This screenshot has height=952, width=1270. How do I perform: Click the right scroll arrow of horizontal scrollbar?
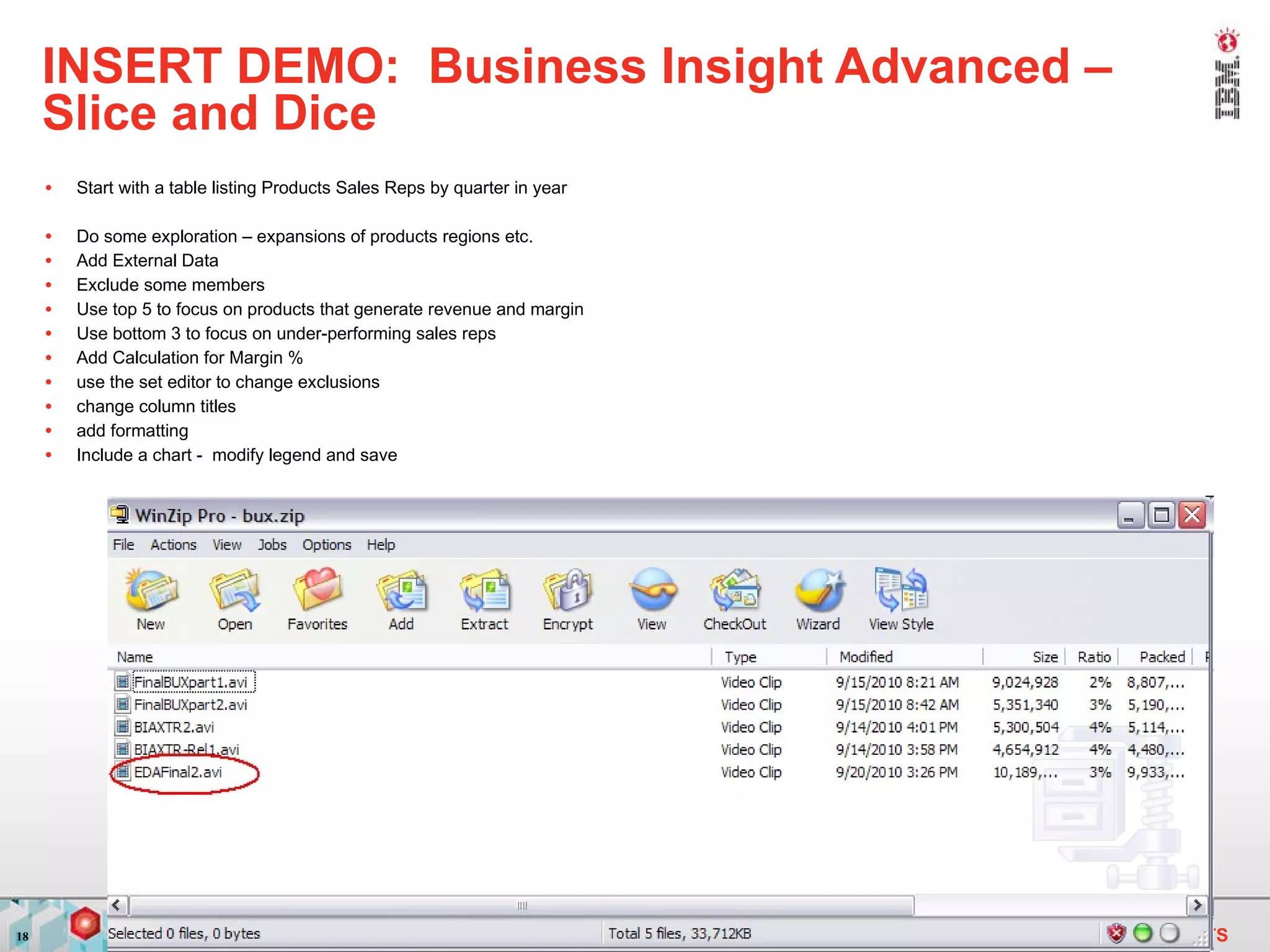pos(1197,906)
